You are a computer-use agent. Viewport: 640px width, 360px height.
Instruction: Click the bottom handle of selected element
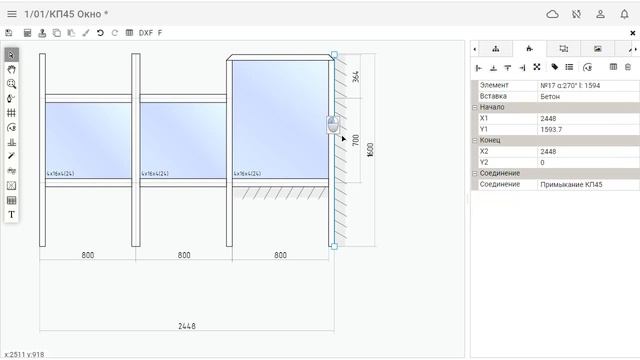point(334,246)
